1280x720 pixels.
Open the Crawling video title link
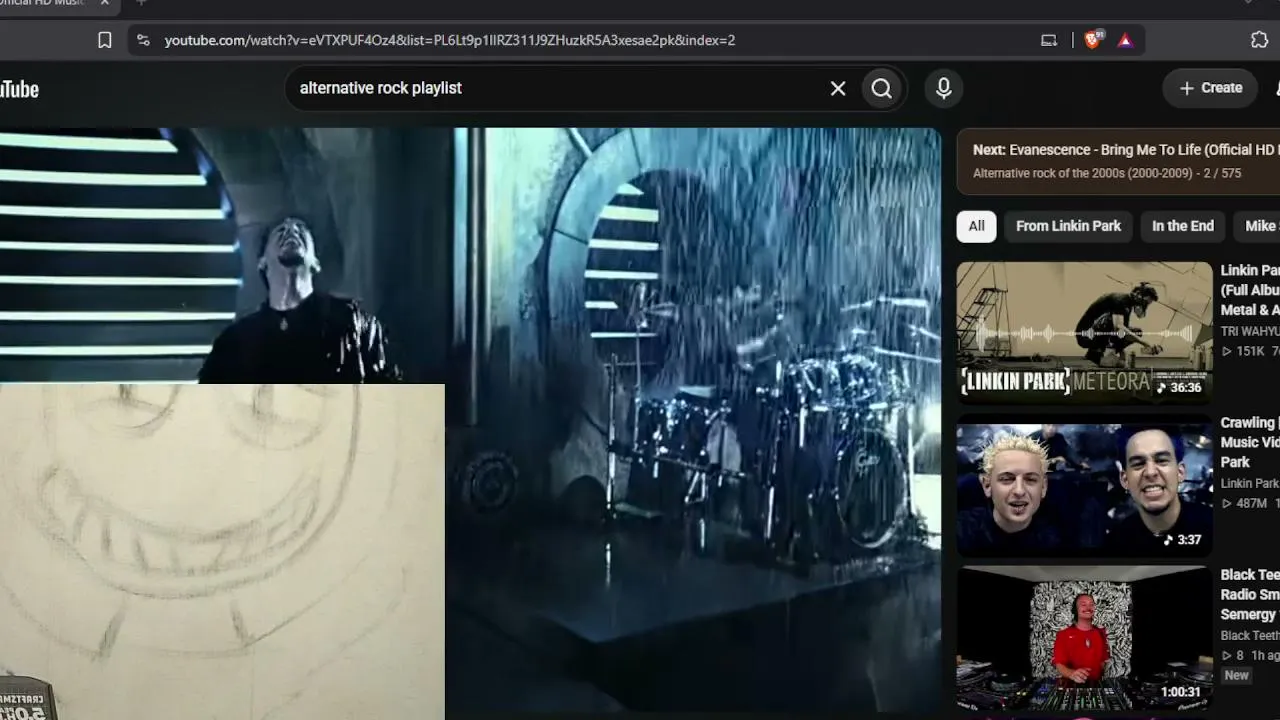pos(1250,442)
